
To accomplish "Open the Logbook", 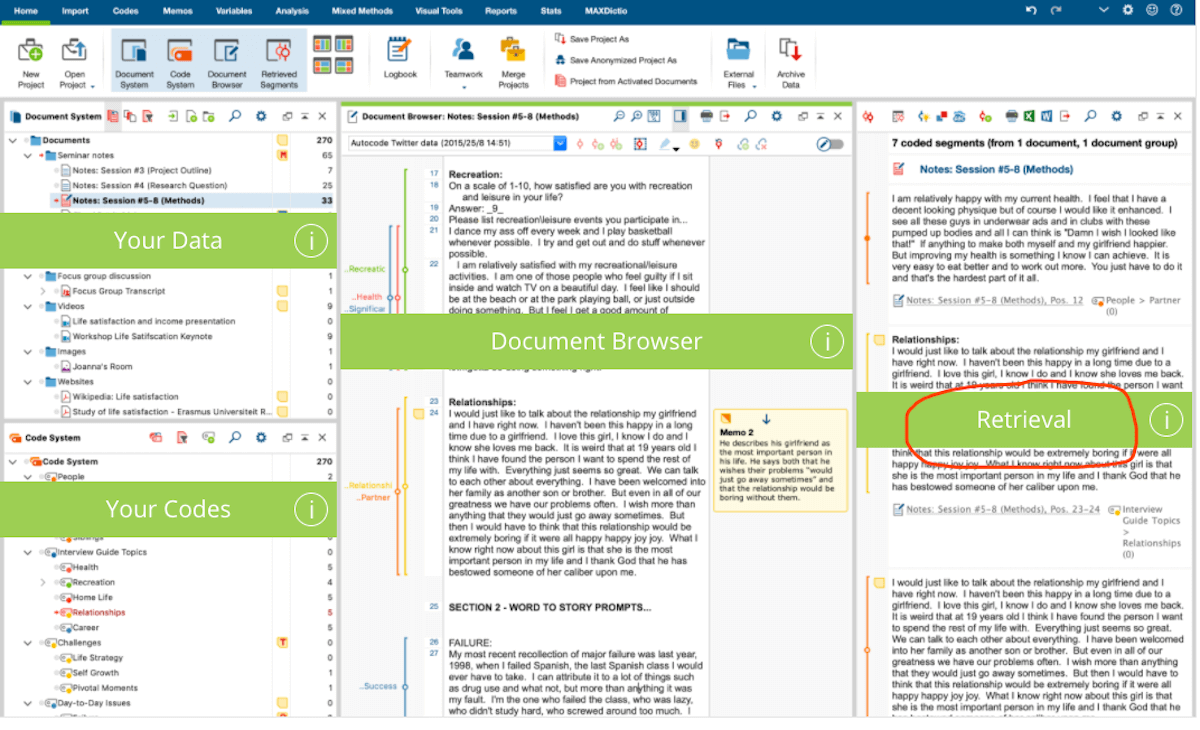I will click(400, 58).
